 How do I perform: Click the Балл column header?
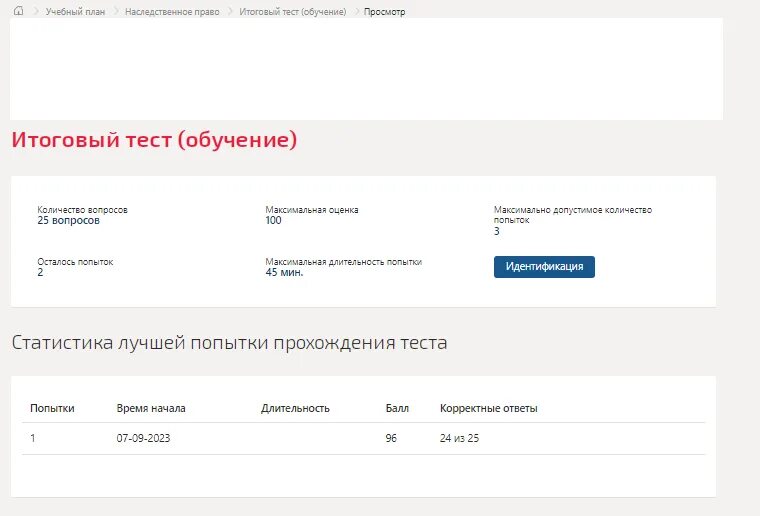pos(397,408)
